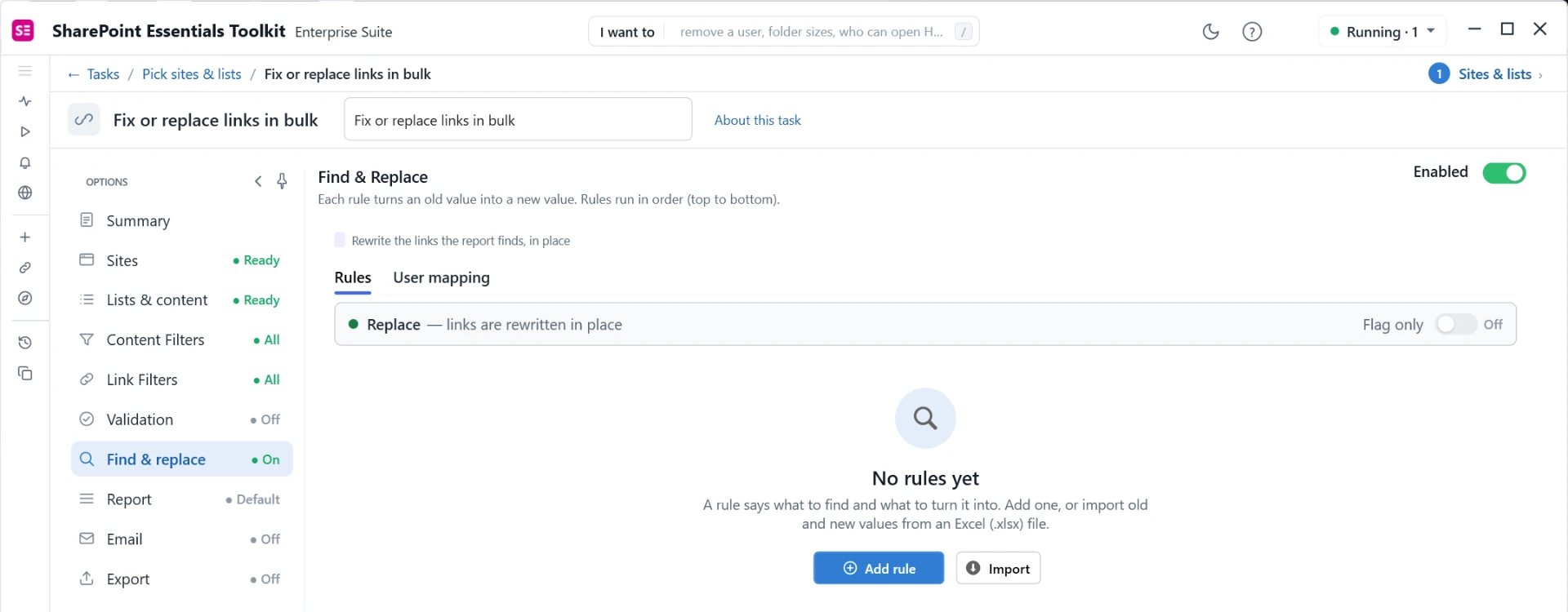Open notifications bell icon
This screenshot has height=612, width=1568.
(25, 162)
